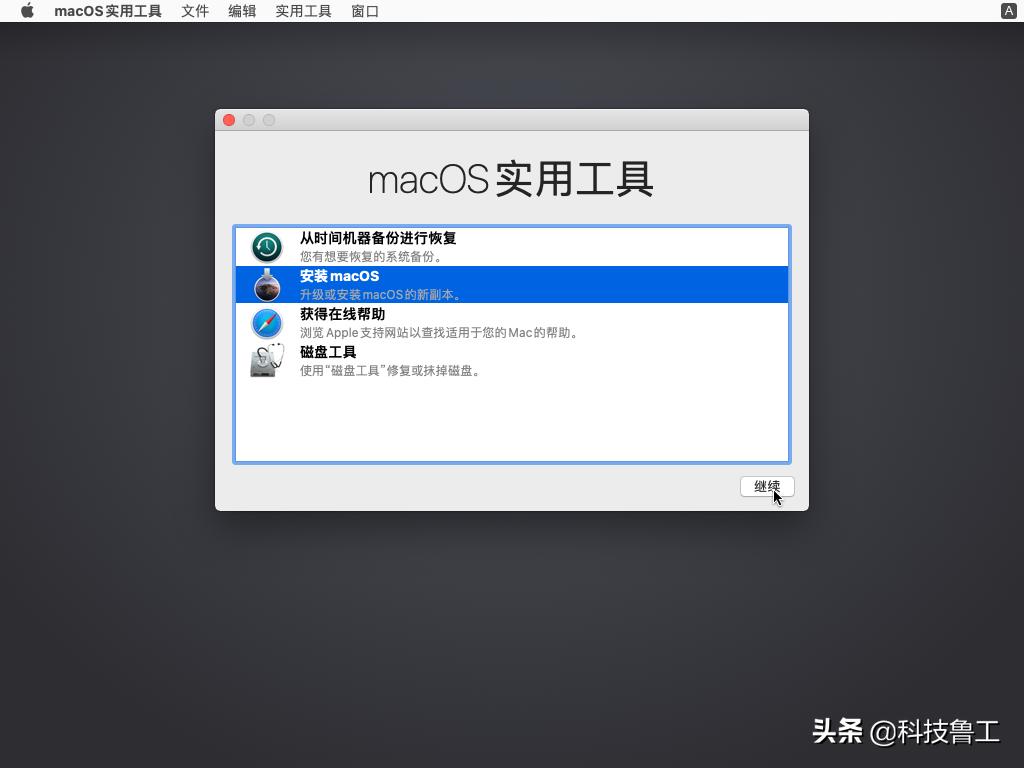The image size is (1024, 768).
Task: Click the 磁盘工具 disk with stethoscope icon
Action: (266, 359)
